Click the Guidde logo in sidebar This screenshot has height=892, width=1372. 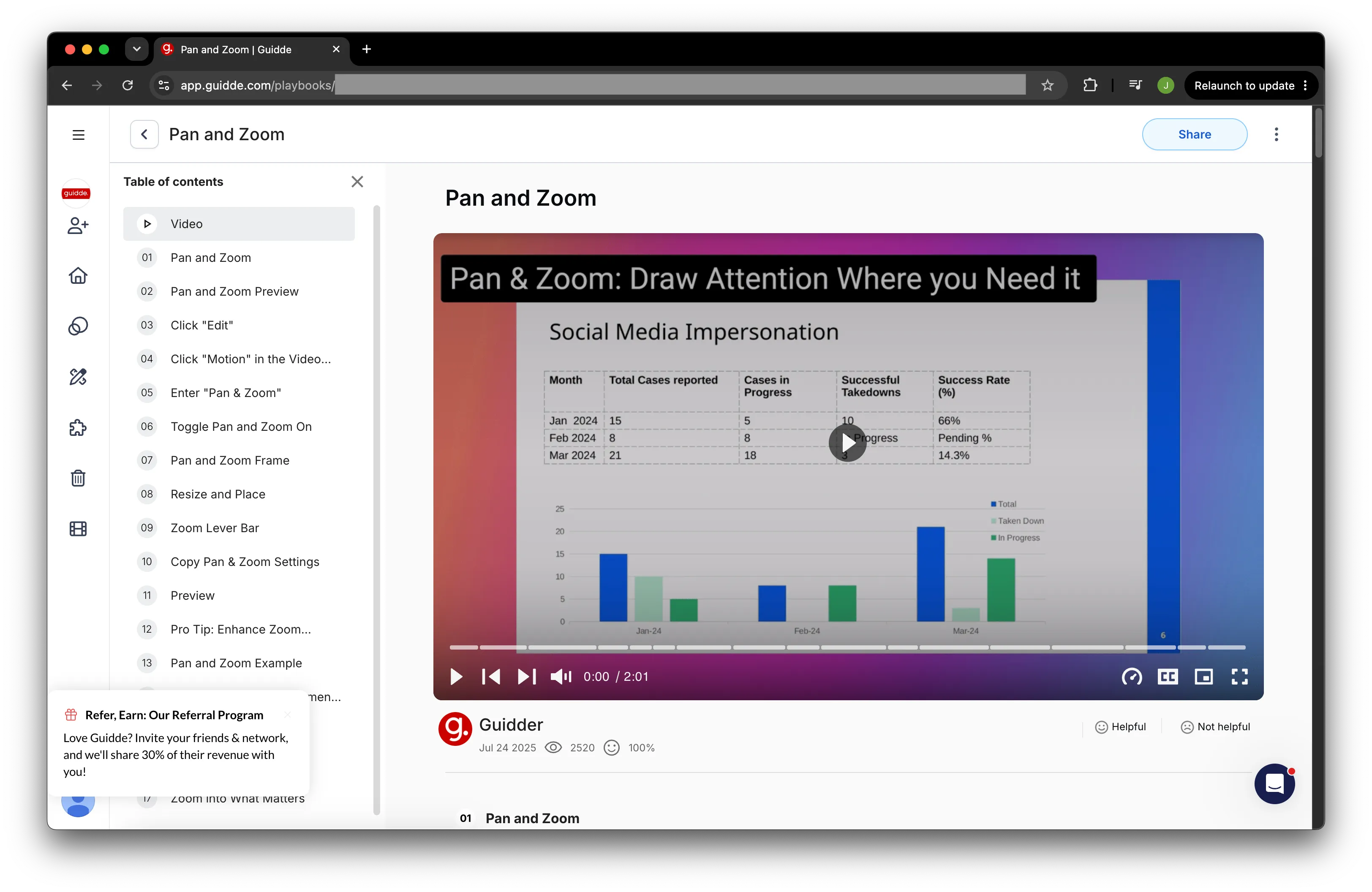(76, 193)
